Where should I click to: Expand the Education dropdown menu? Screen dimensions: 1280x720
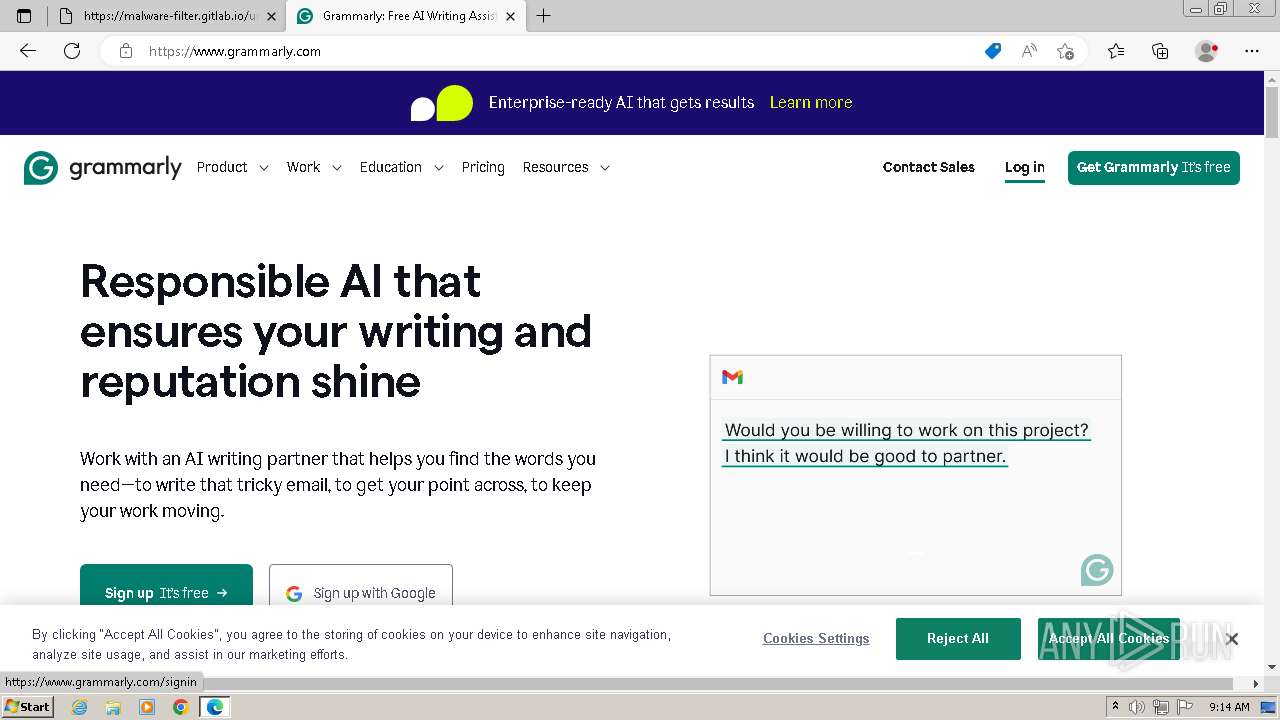click(402, 167)
